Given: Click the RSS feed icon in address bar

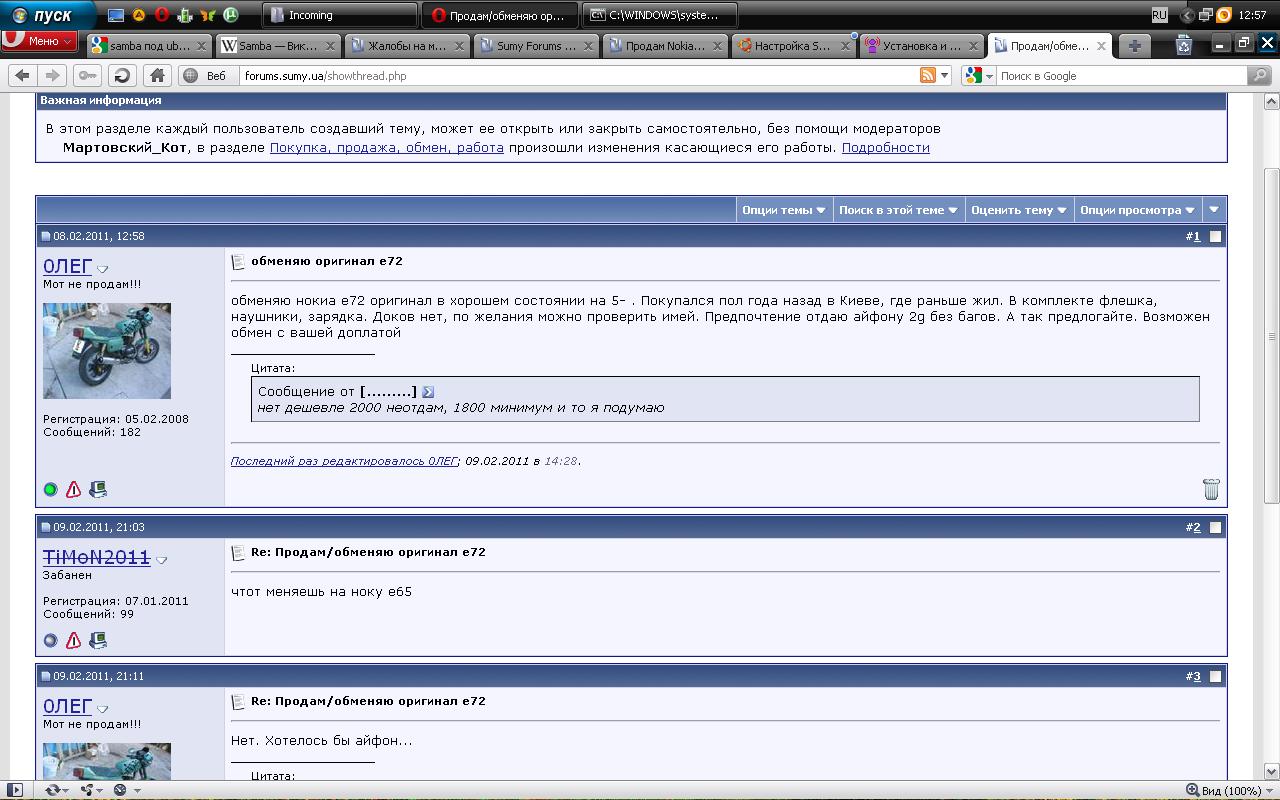Looking at the screenshot, I should tap(928, 76).
